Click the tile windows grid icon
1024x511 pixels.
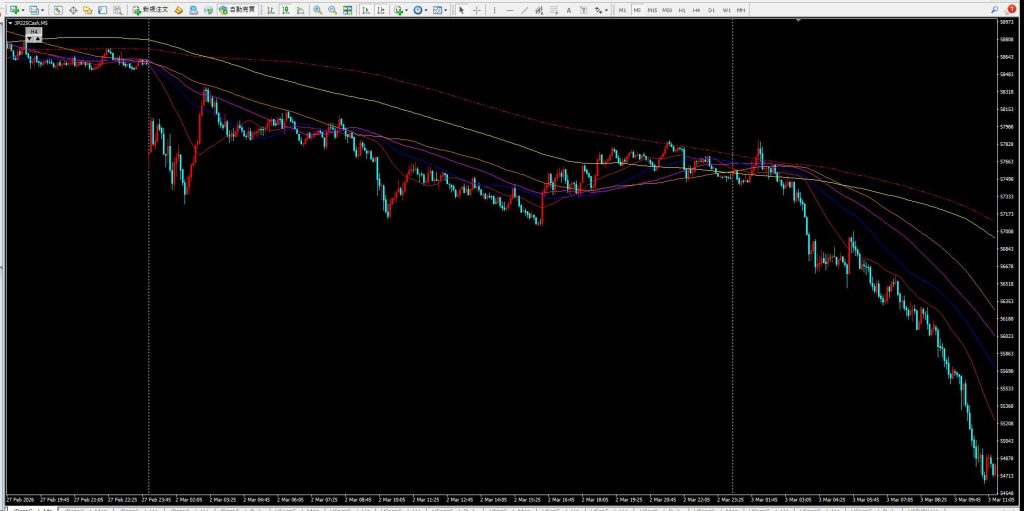point(347,10)
